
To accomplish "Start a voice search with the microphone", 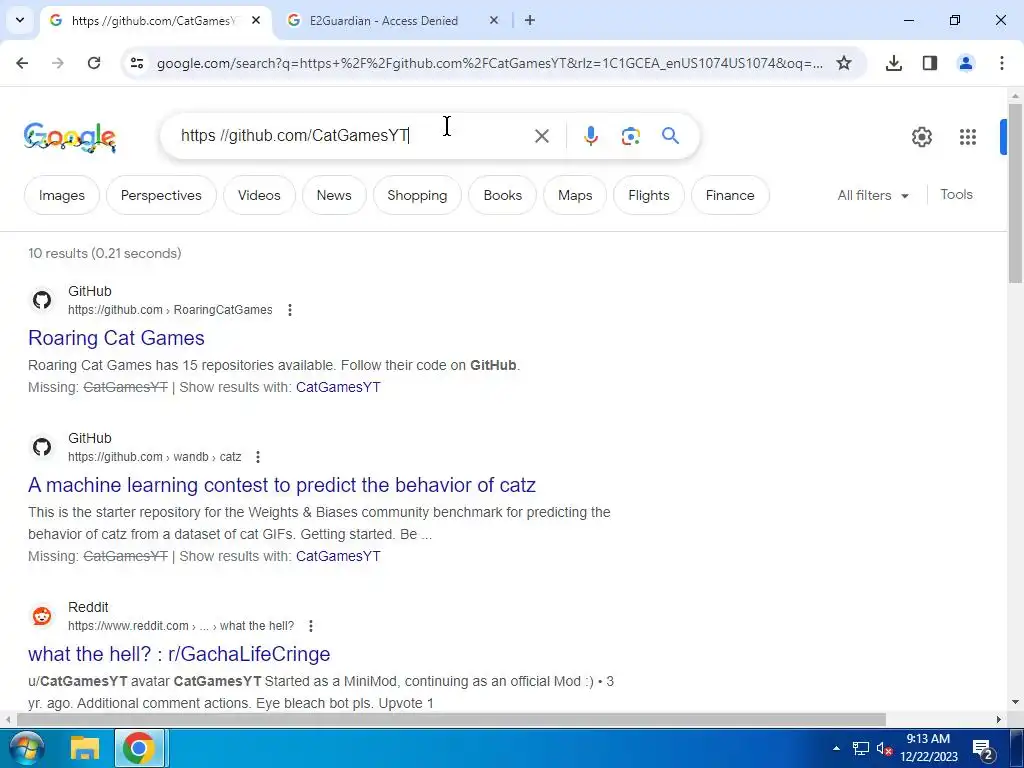I will [x=590, y=136].
